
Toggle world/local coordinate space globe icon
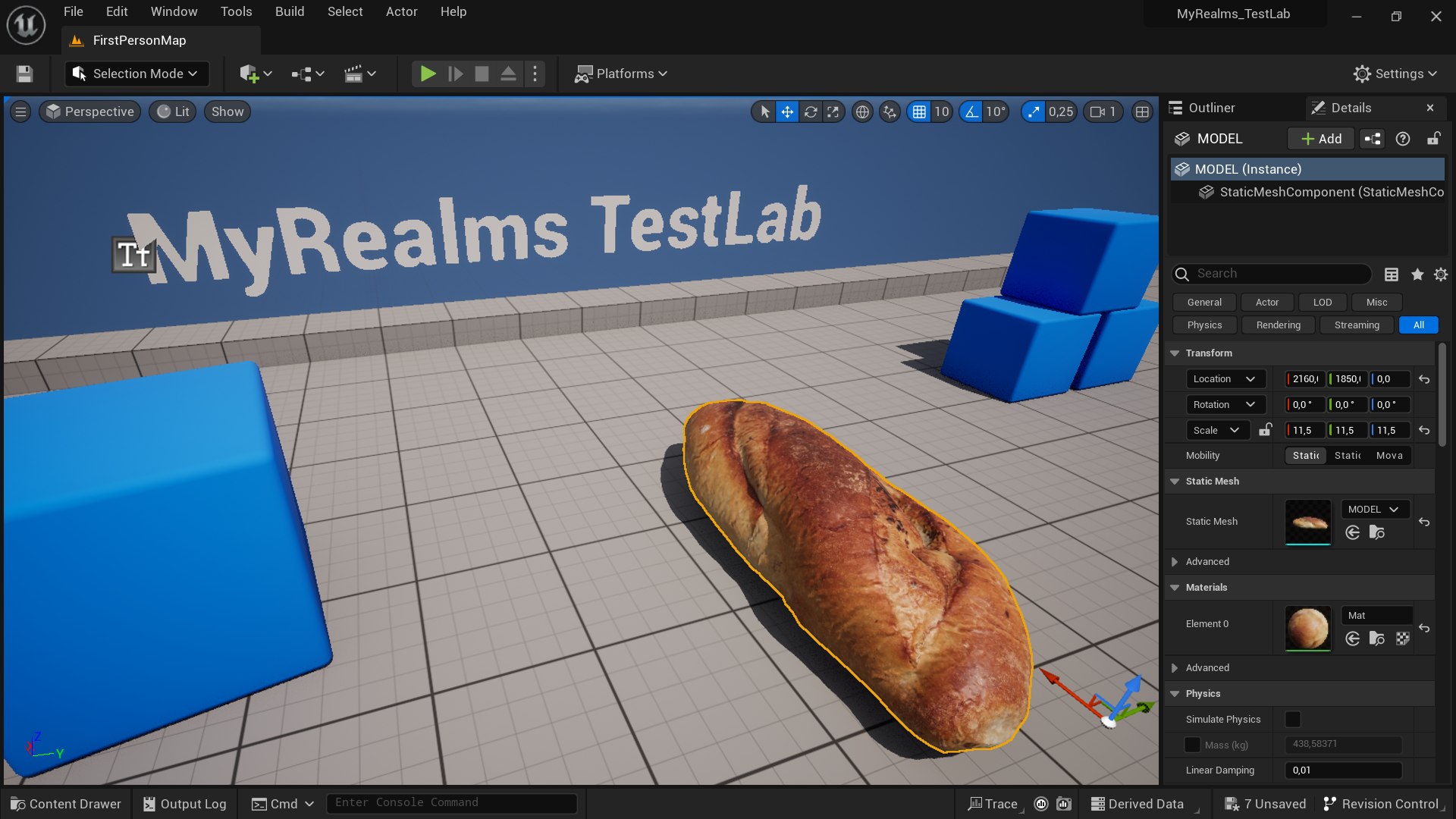pos(862,112)
